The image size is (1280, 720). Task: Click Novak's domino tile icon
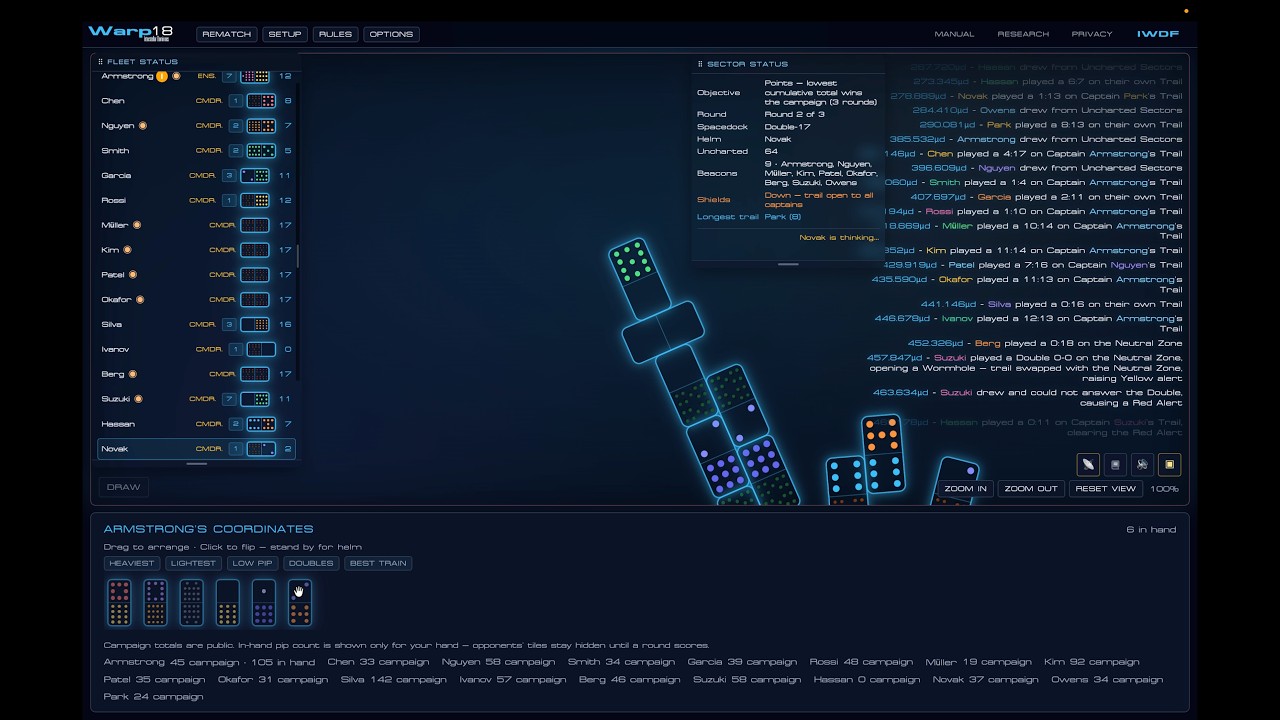pyautogui.click(x=261, y=449)
